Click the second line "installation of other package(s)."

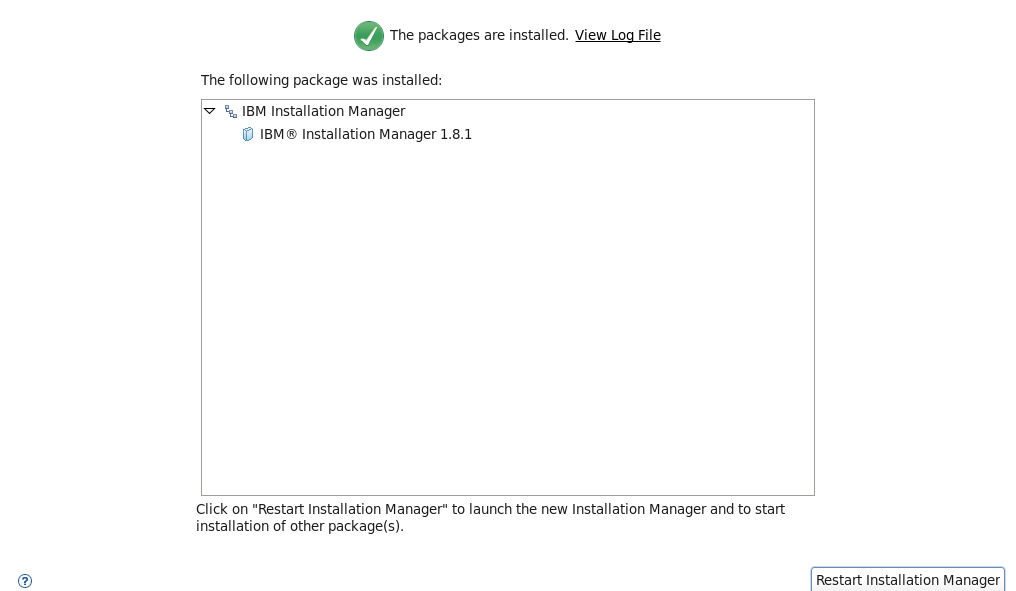click(x=299, y=526)
